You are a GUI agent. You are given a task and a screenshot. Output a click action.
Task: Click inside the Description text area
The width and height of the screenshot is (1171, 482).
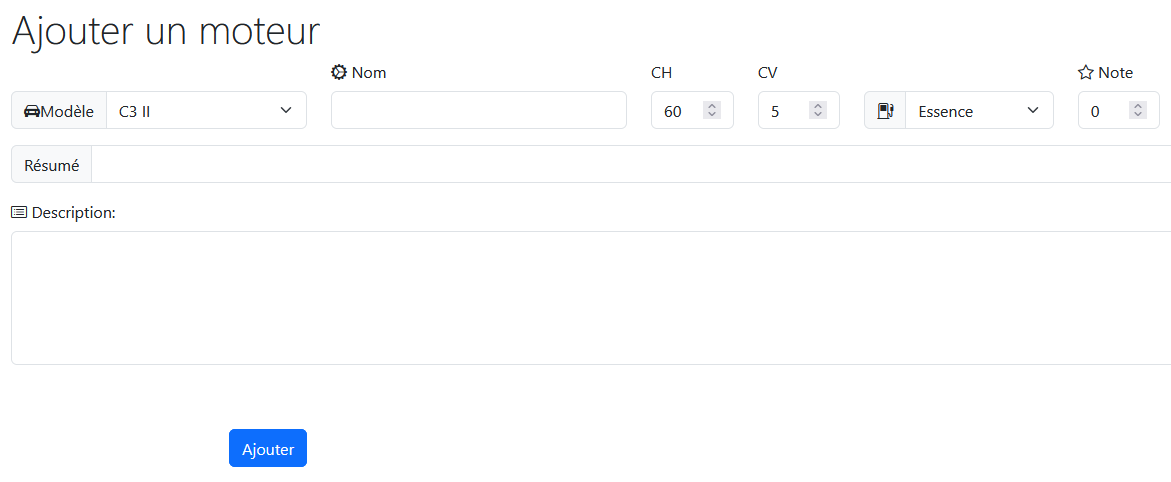(590, 298)
